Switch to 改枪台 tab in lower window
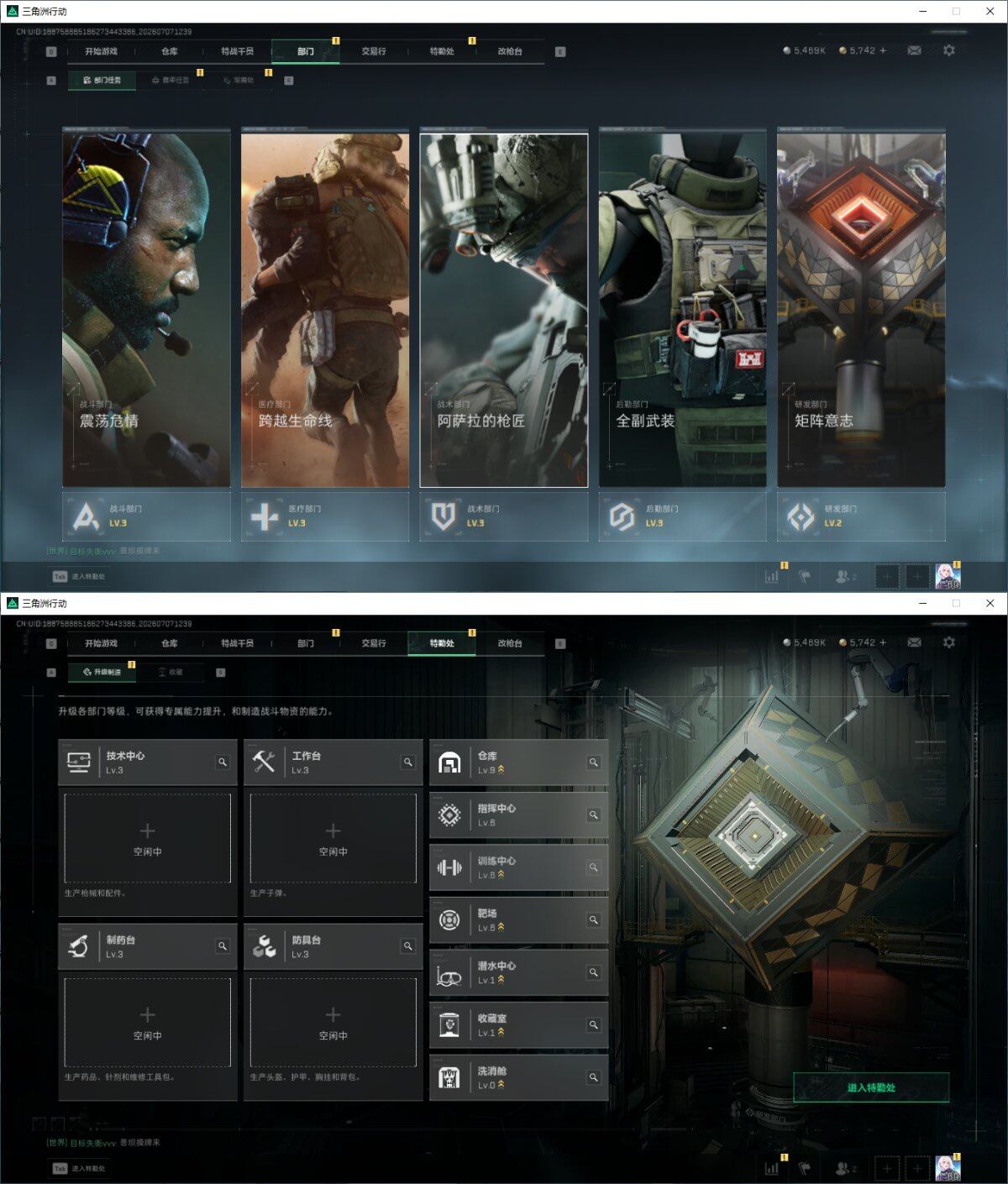 click(x=510, y=643)
